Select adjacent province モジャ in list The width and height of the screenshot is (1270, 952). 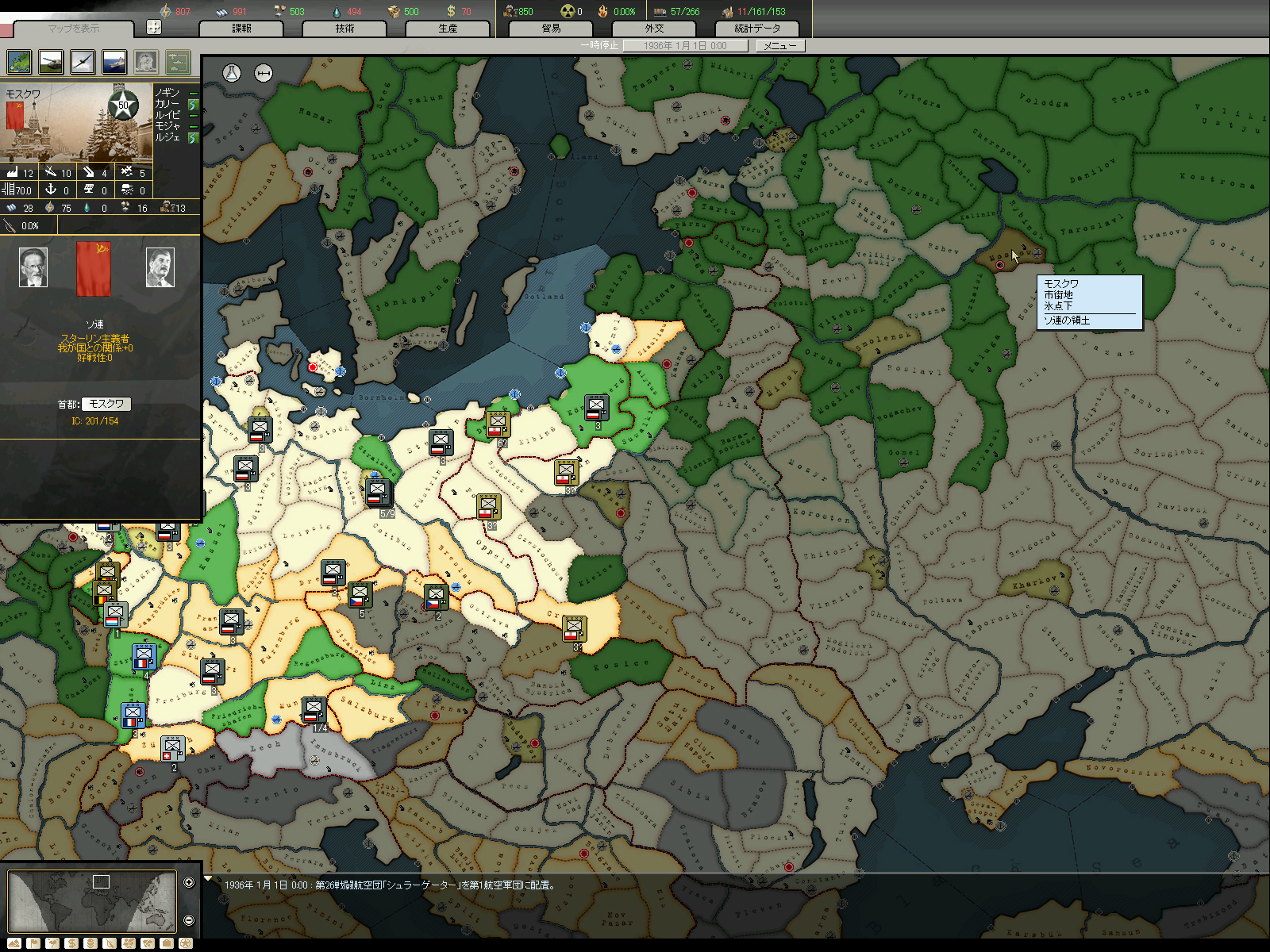click(x=167, y=126)
